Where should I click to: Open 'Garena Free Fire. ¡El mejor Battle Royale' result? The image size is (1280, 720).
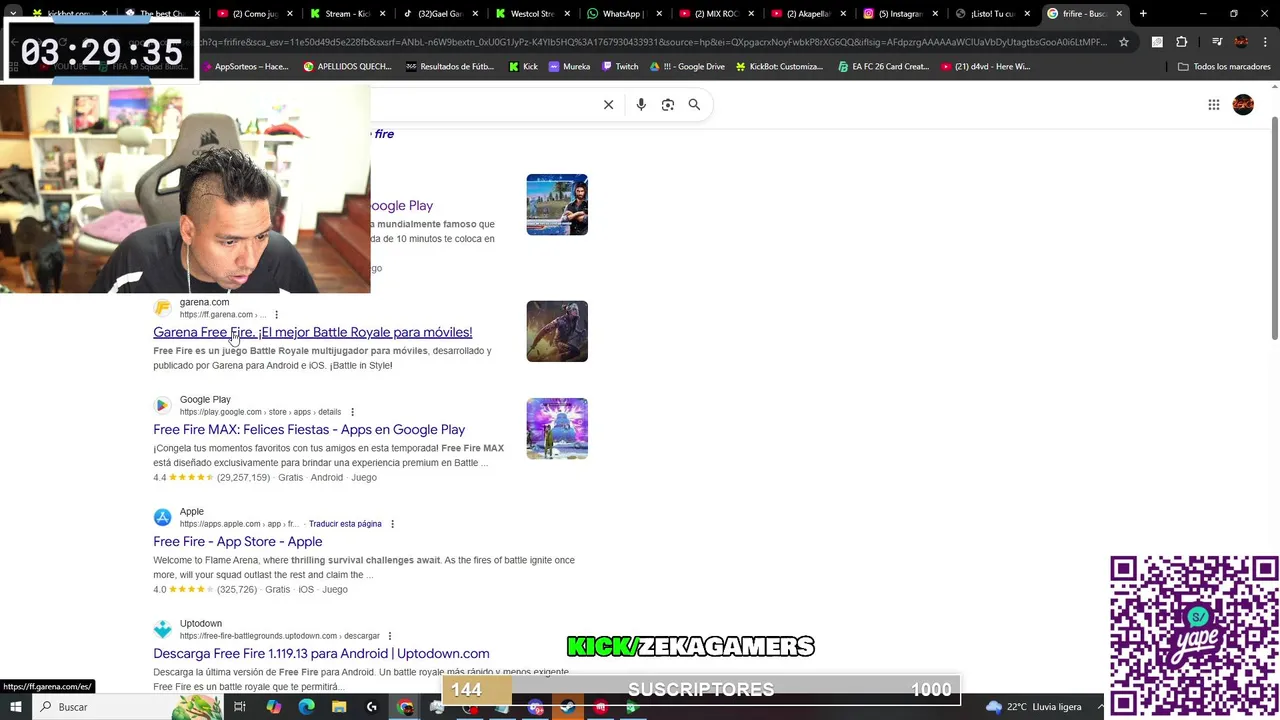click(x=312, y=332)
